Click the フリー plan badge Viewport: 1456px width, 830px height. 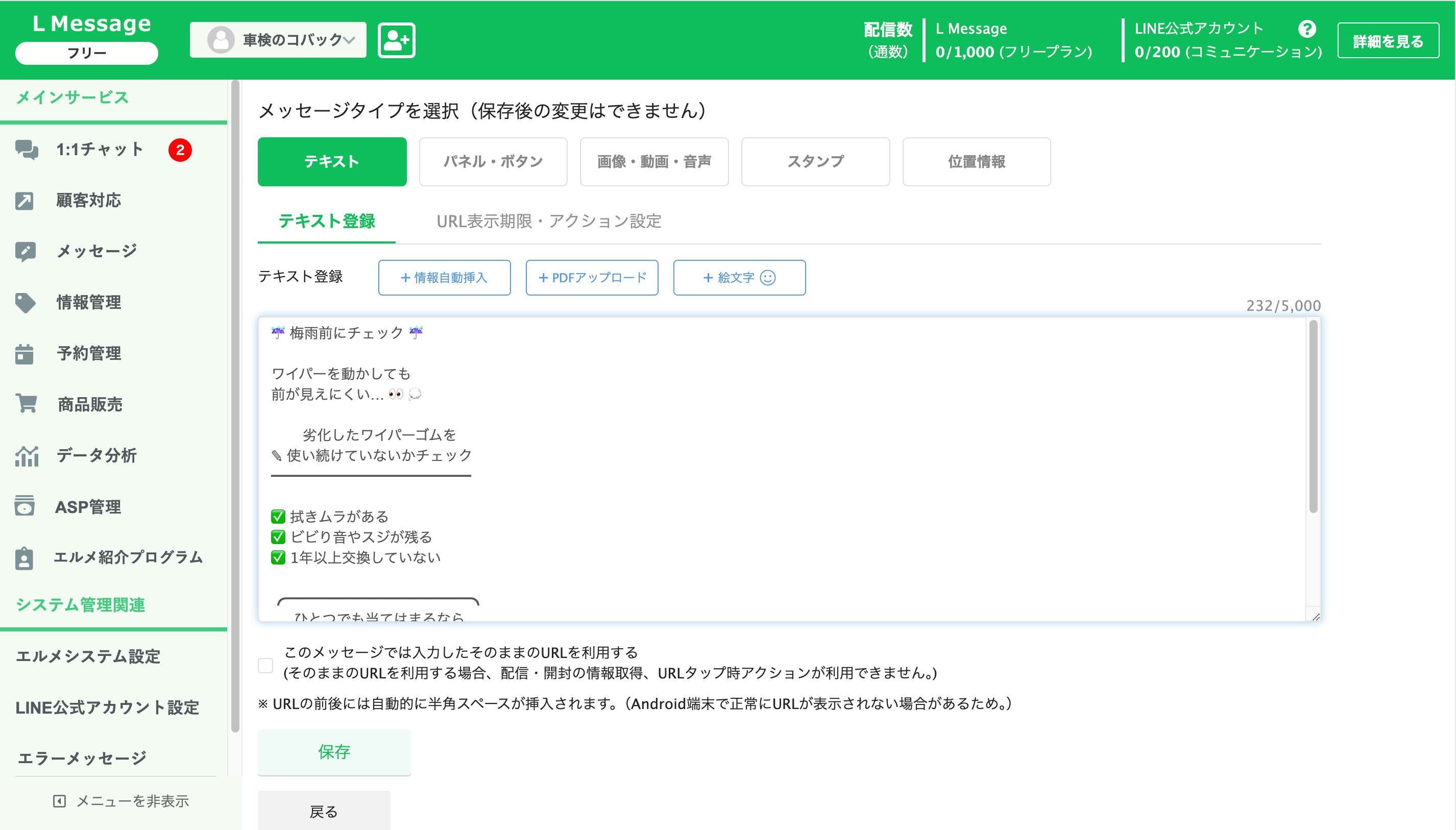pyautogui.click(x=87, y=53)
